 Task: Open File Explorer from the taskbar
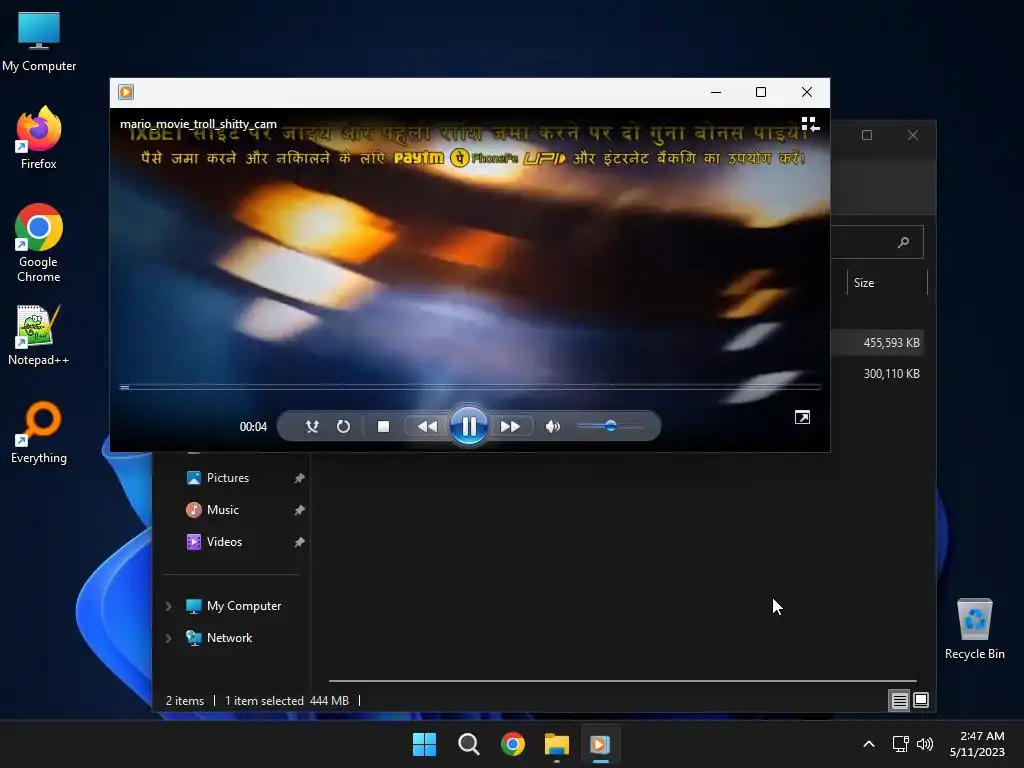557,744
